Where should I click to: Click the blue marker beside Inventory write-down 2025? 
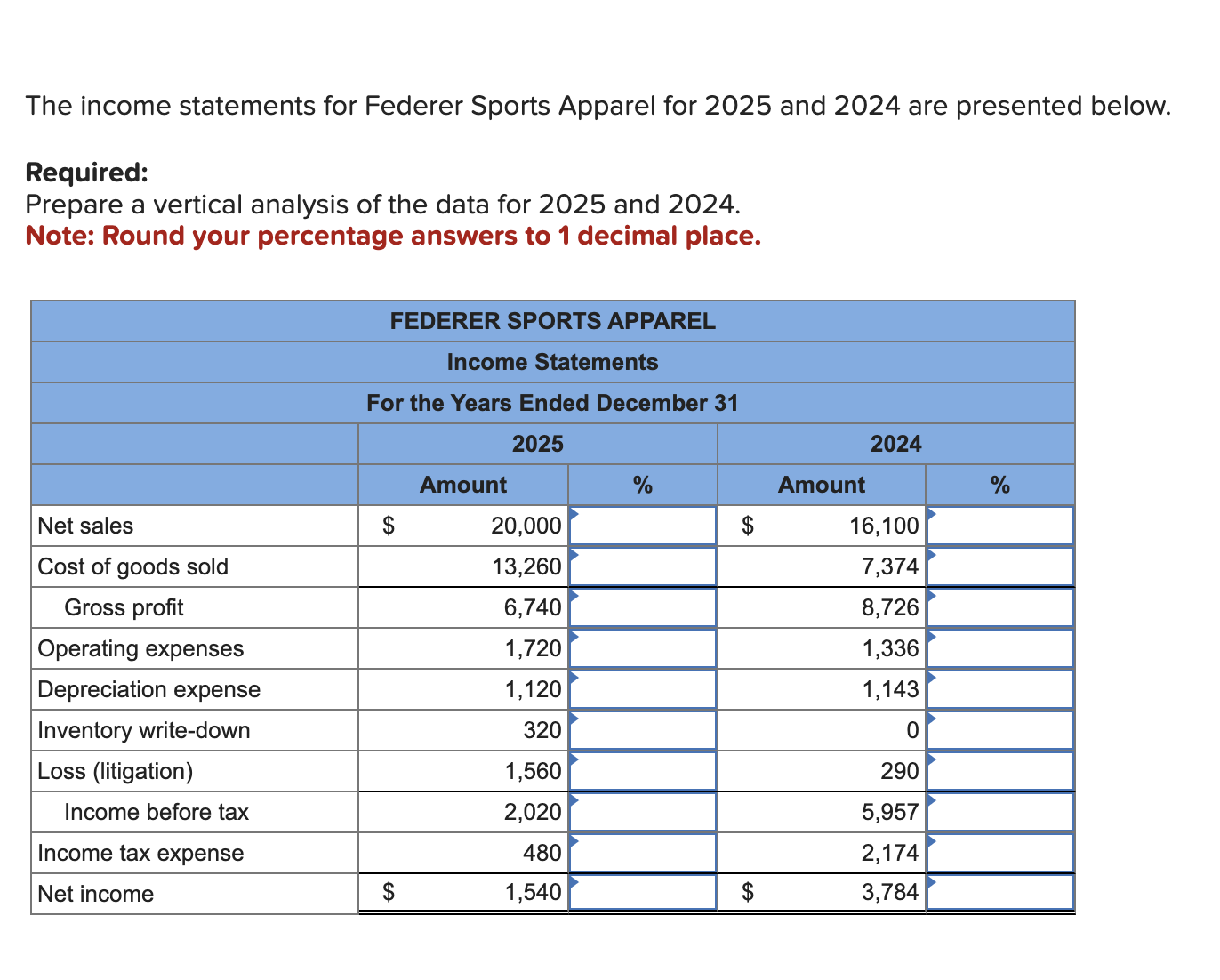point(574,720)
